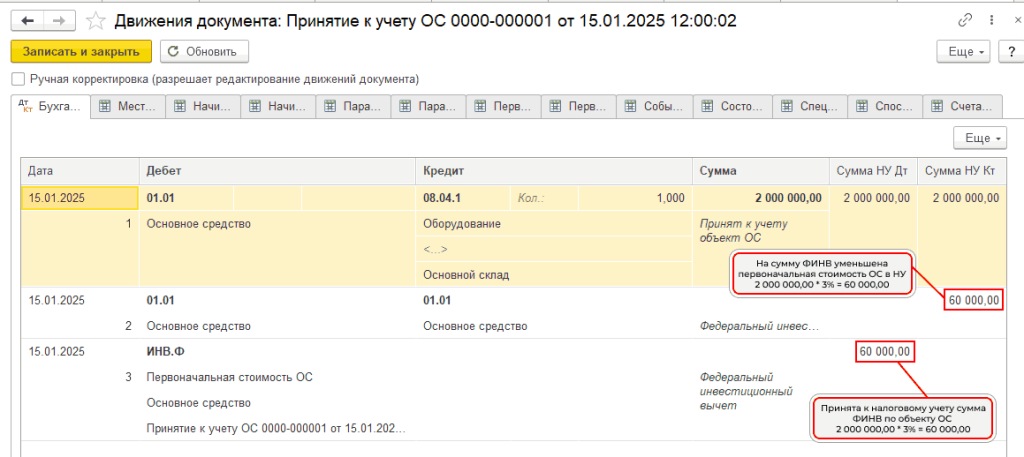Go back with the left arrow icon
This screenshot has width=1024, height=457.
[x=27, y=20]
